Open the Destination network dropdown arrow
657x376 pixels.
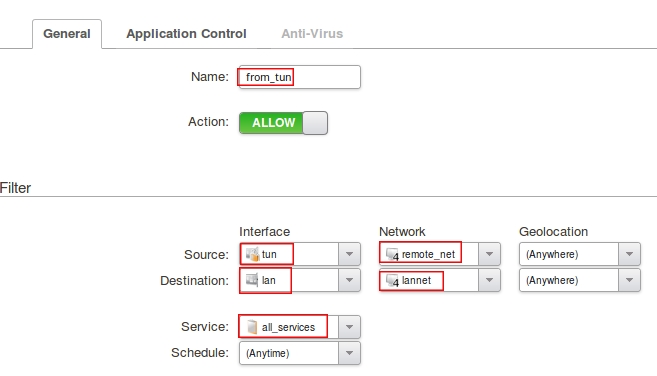point(489,280)
